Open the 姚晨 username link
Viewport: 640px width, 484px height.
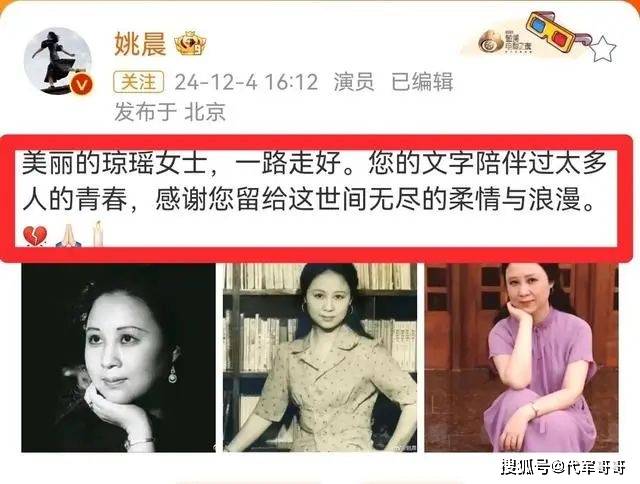click(140, 44)
